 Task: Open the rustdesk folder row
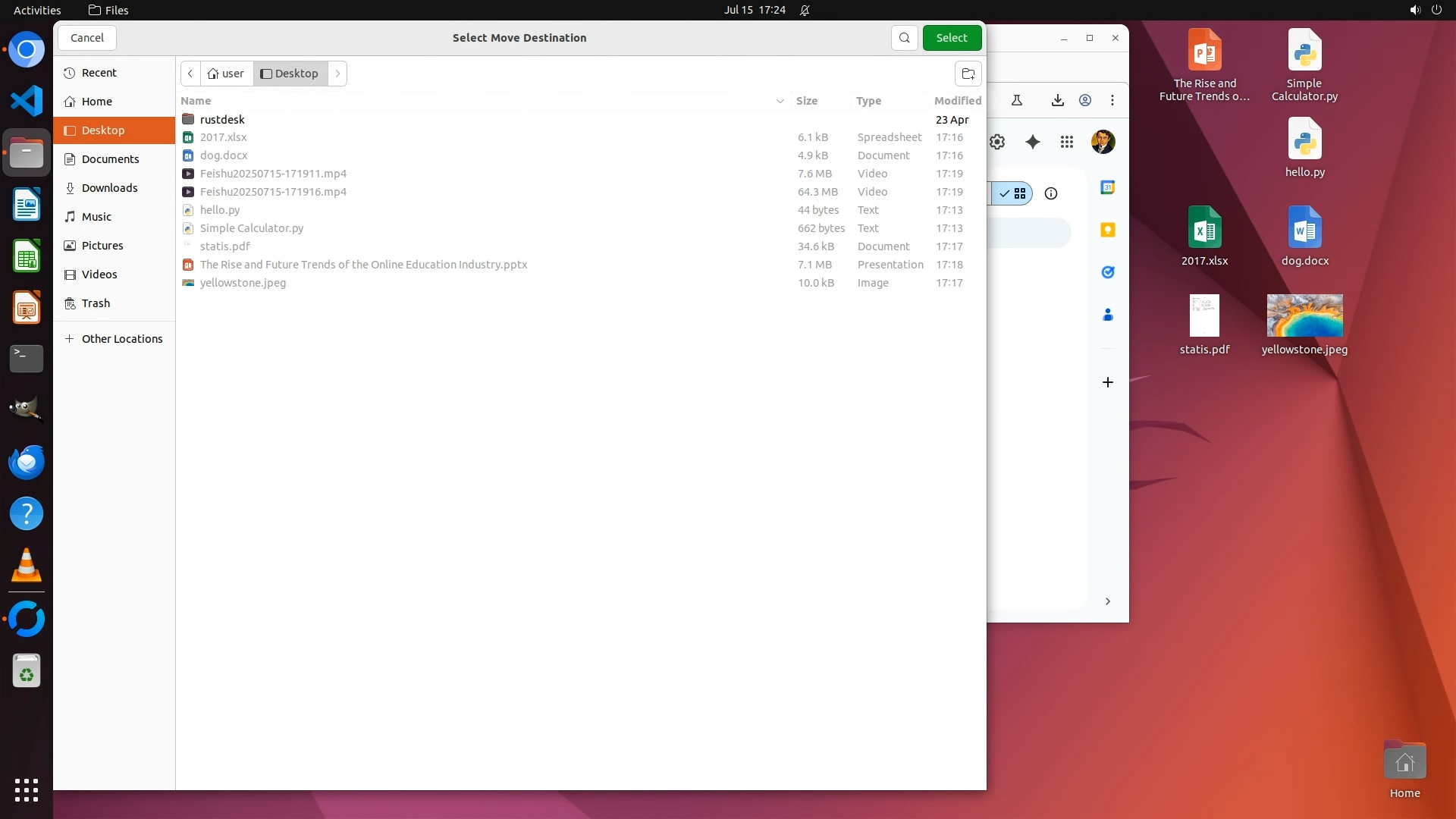(x=222, y=120)
